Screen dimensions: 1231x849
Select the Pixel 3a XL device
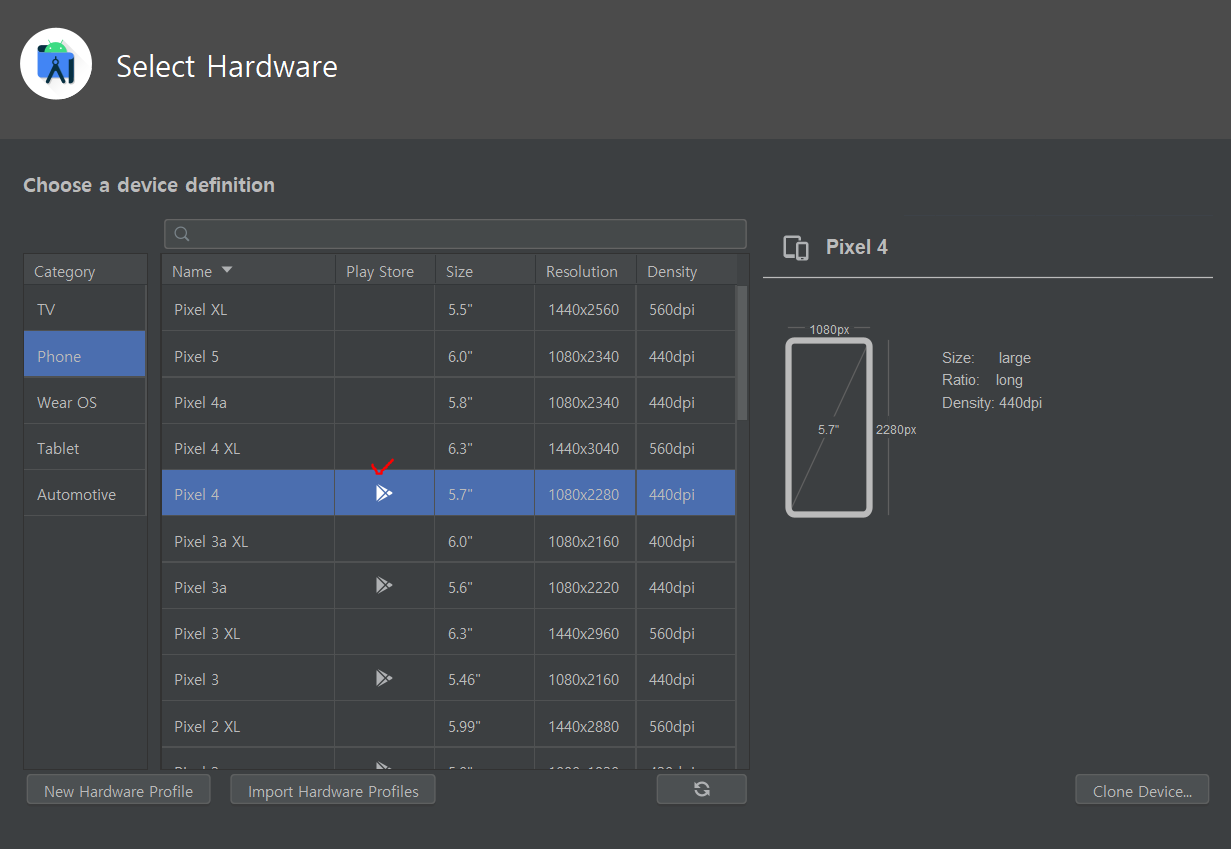point(449,541)
